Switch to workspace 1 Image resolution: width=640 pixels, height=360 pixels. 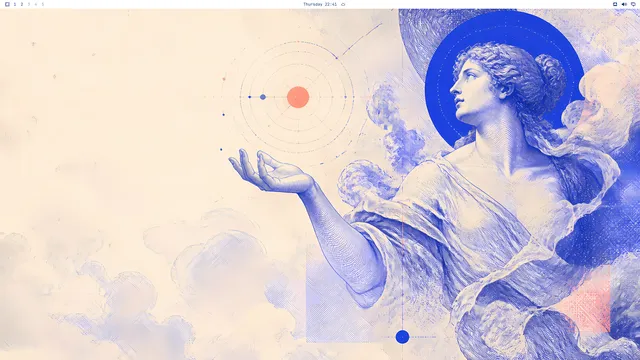[15, 4]
